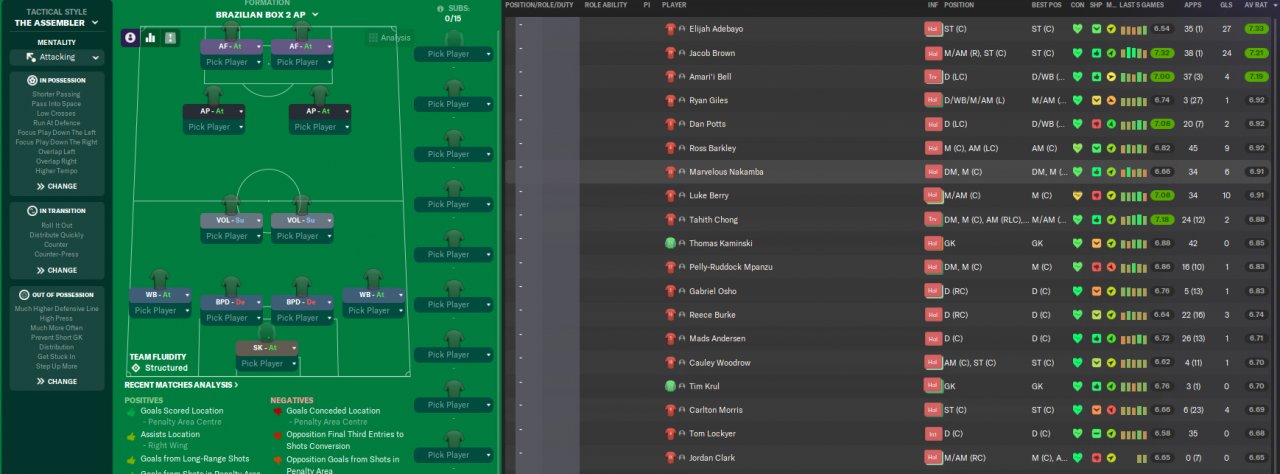Click the Trn status badge for Tahith Chong
The image size is (1280, 474).
click(x=933, y=219)
